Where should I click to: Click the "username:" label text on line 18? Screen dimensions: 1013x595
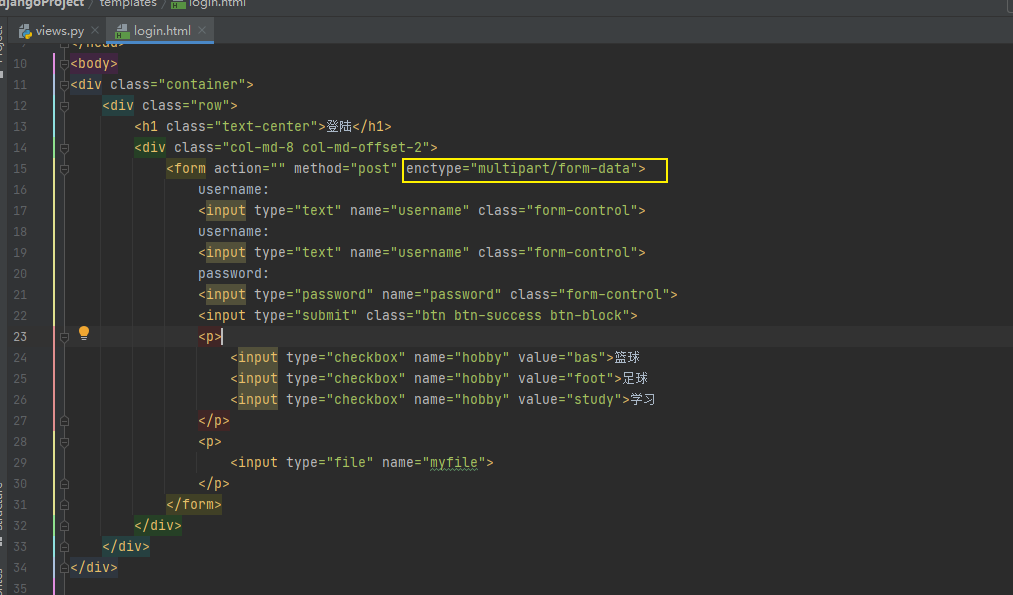pos(233,231)
